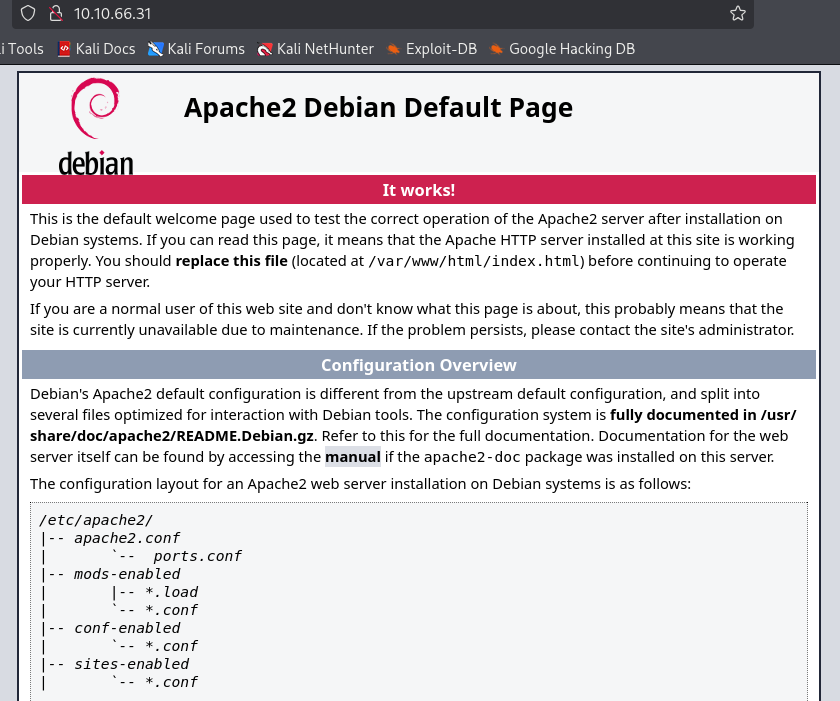Click the ports.conf tree entry
The image size is (840, 701).
[198, 556]
